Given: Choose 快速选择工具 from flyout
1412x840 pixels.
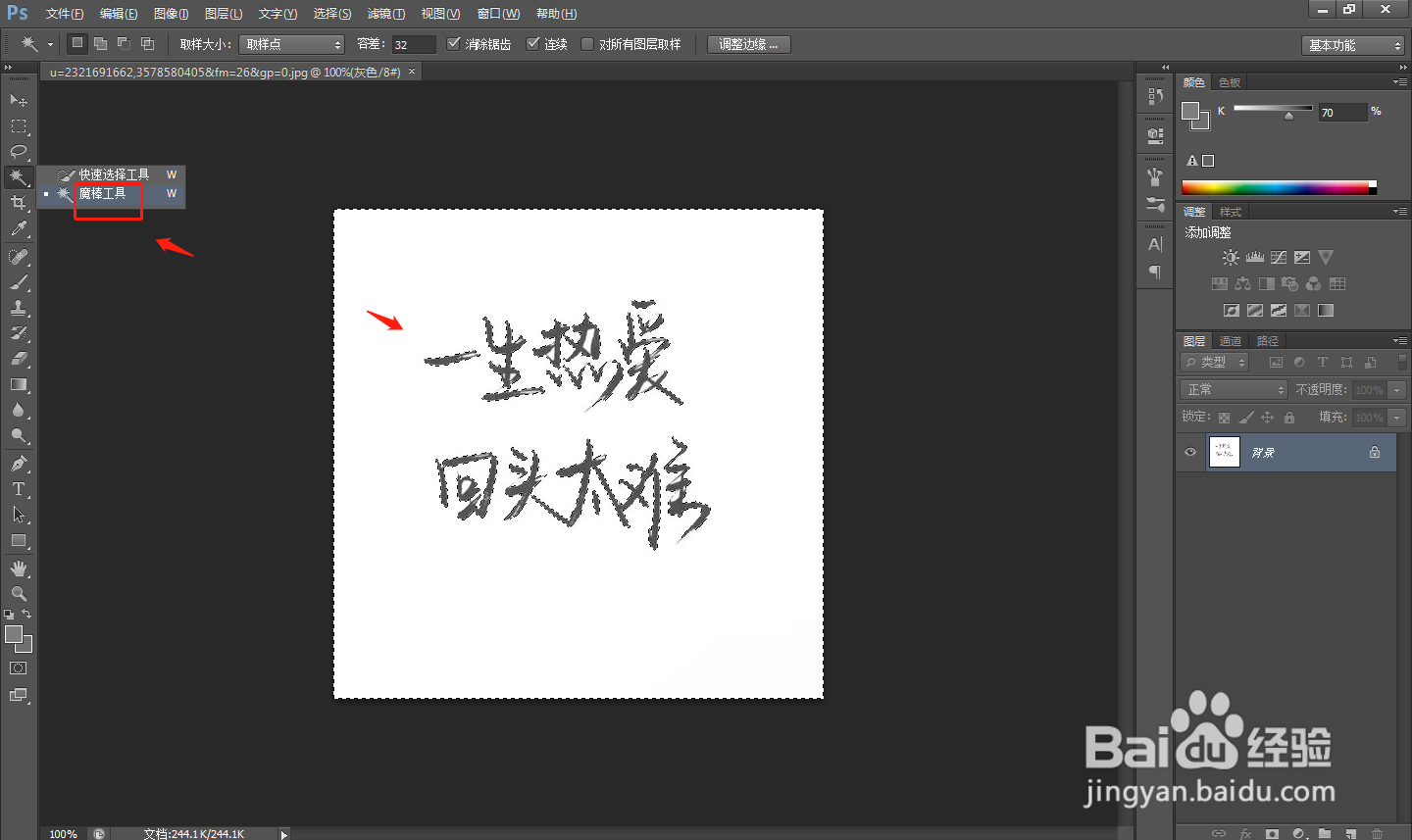Looking at the screenshot, I should (114, 174).
